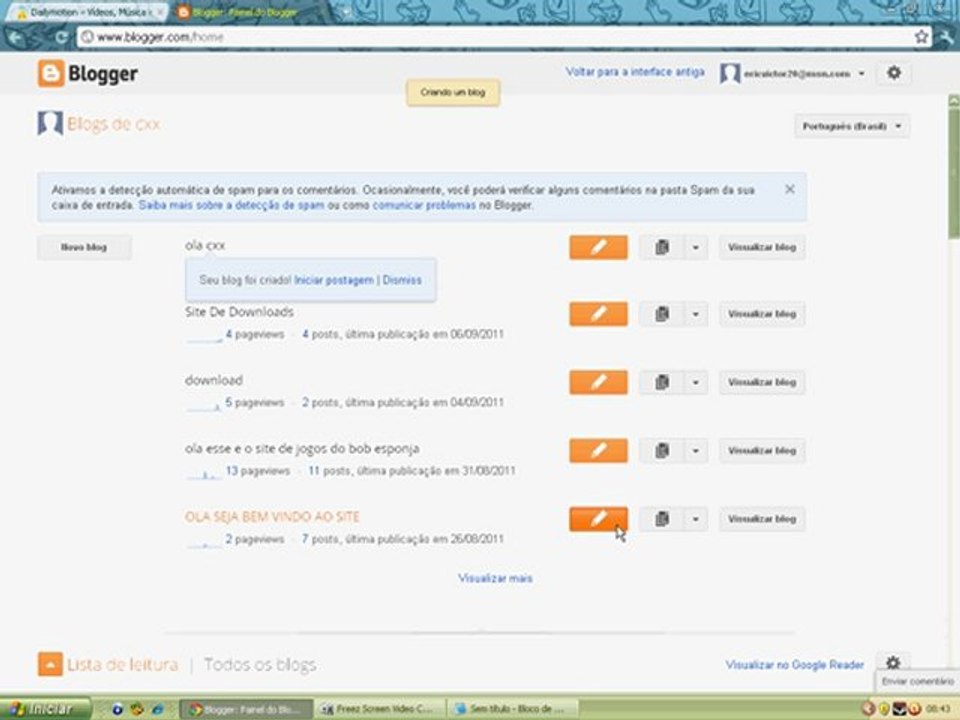Close the spam detection notice

coord(790,189)
